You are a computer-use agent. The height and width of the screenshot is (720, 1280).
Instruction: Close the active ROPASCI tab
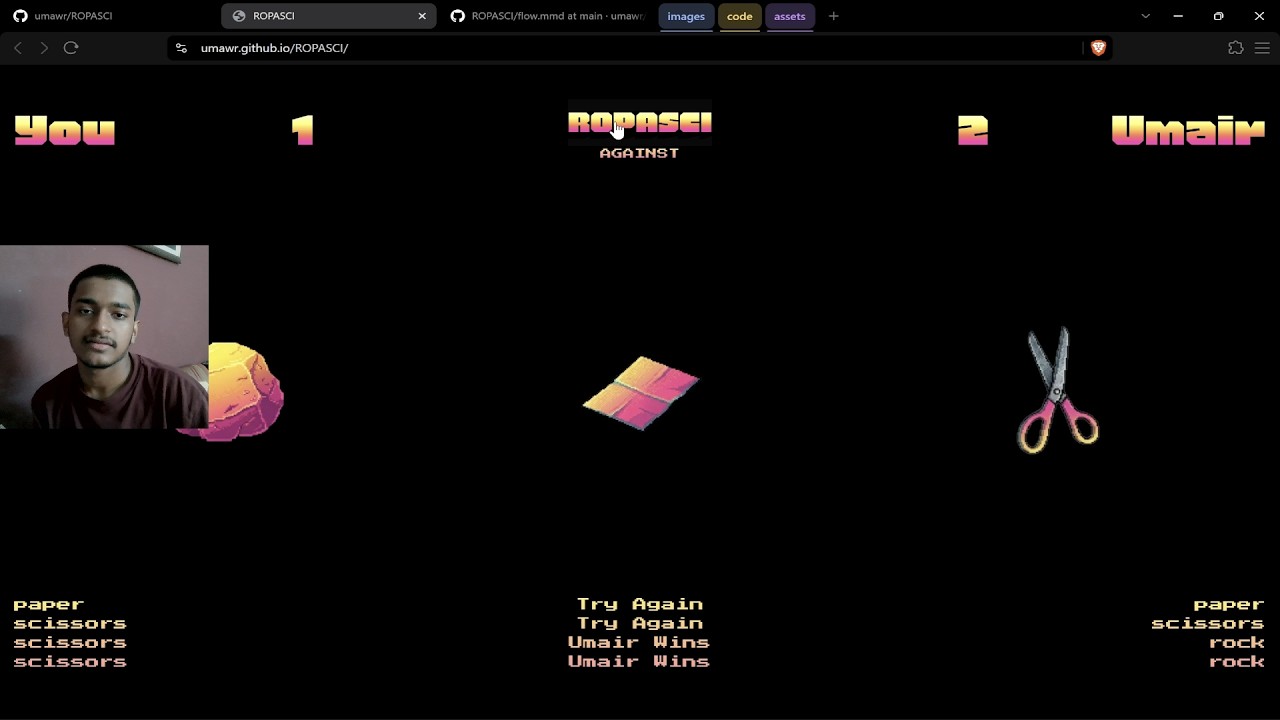pos(422,16)
